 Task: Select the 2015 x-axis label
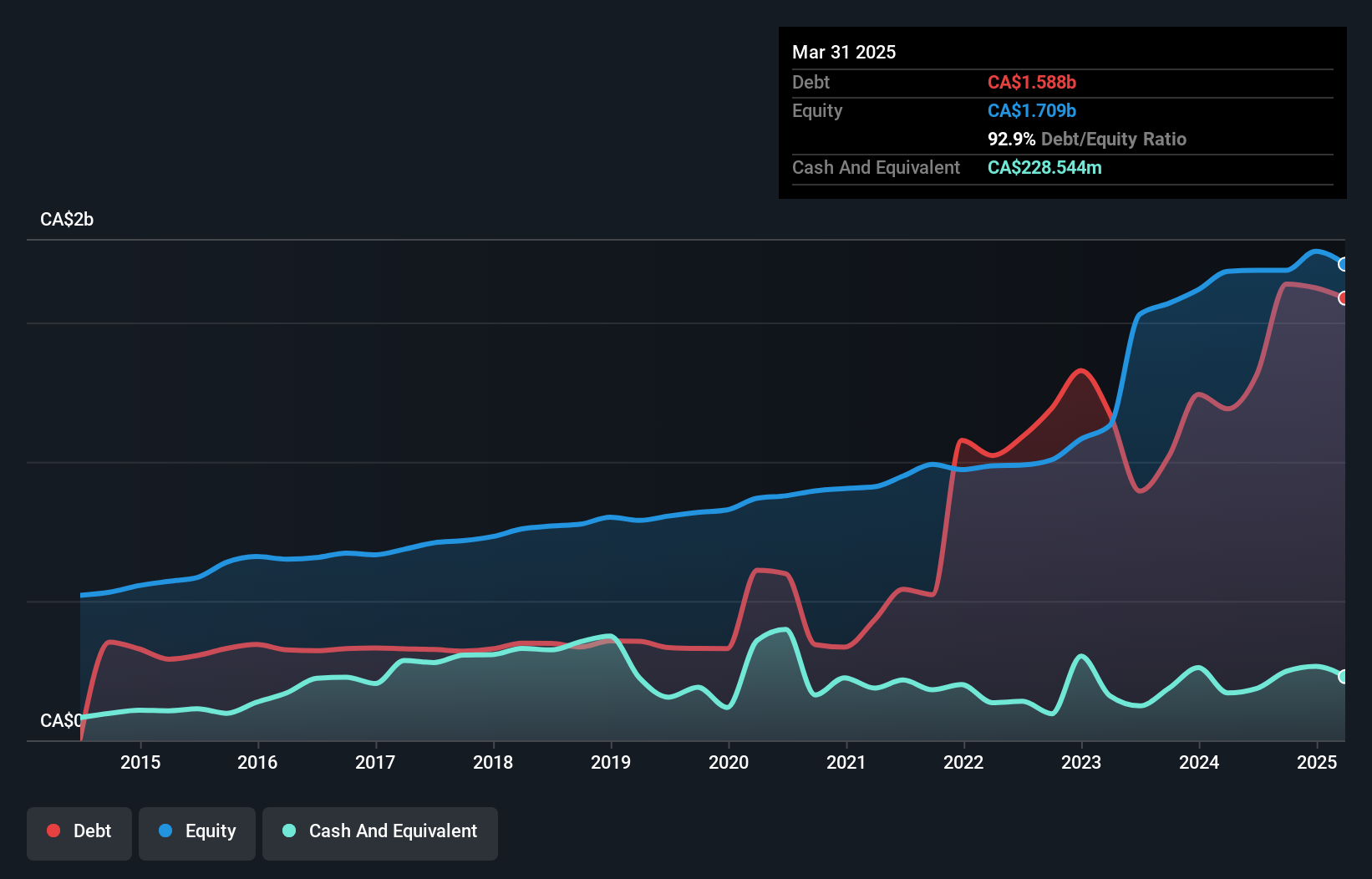pyautogui.click(x=140, y=762)
